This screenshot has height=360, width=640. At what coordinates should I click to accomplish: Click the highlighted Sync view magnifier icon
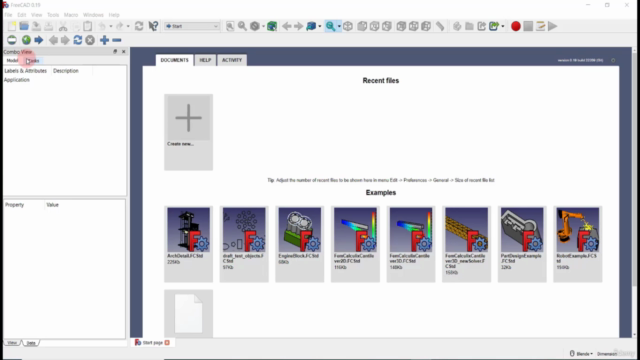pos(330,26)
